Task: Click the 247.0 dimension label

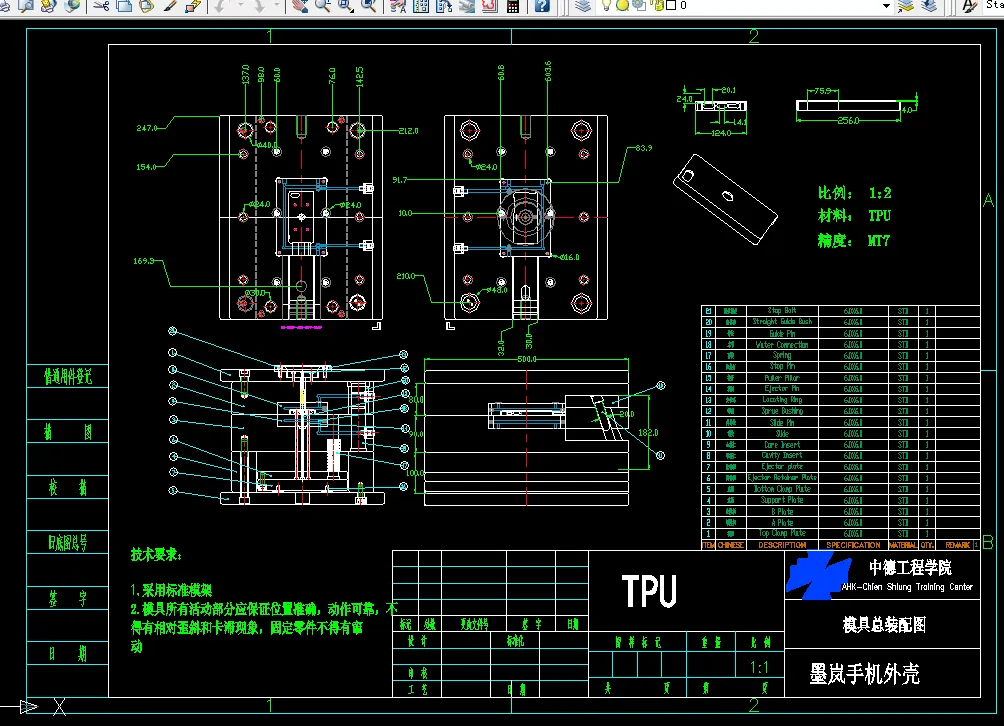Action: pos(147,128)
